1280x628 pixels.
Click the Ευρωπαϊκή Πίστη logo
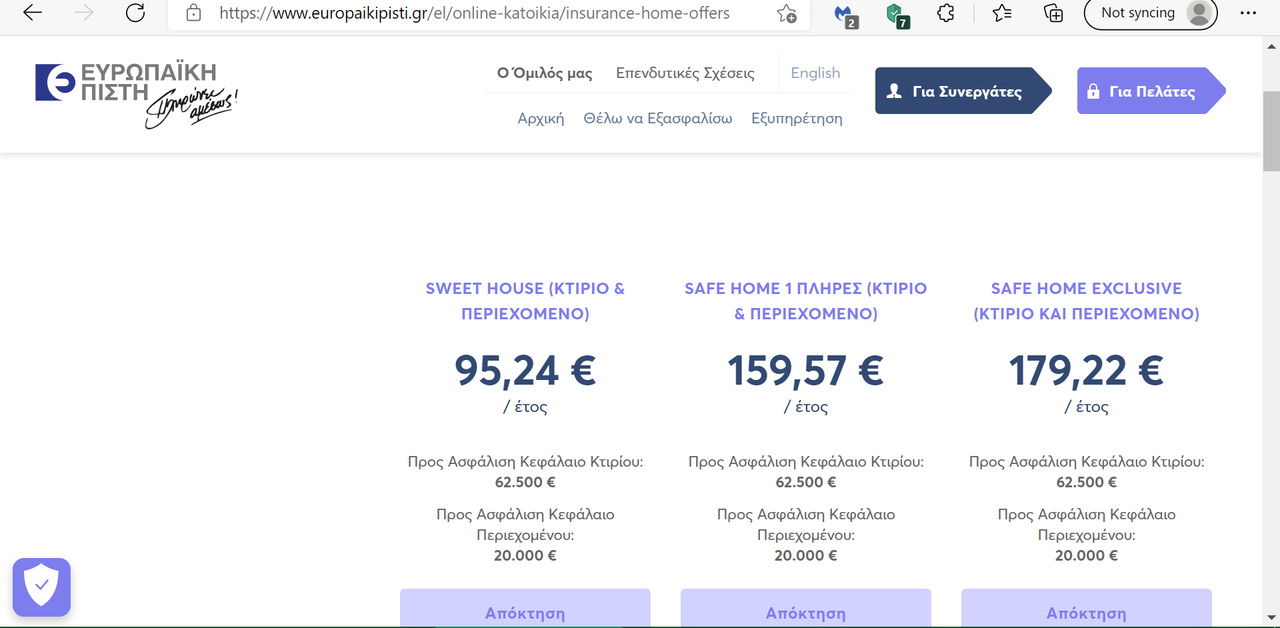coord(135,93)
